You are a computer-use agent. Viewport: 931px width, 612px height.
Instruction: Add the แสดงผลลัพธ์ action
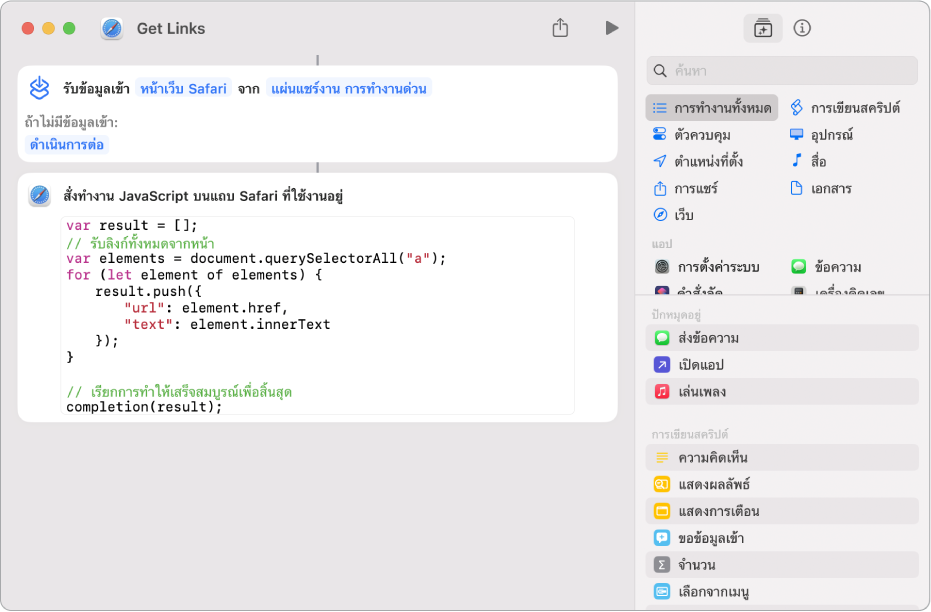(782, 484)
